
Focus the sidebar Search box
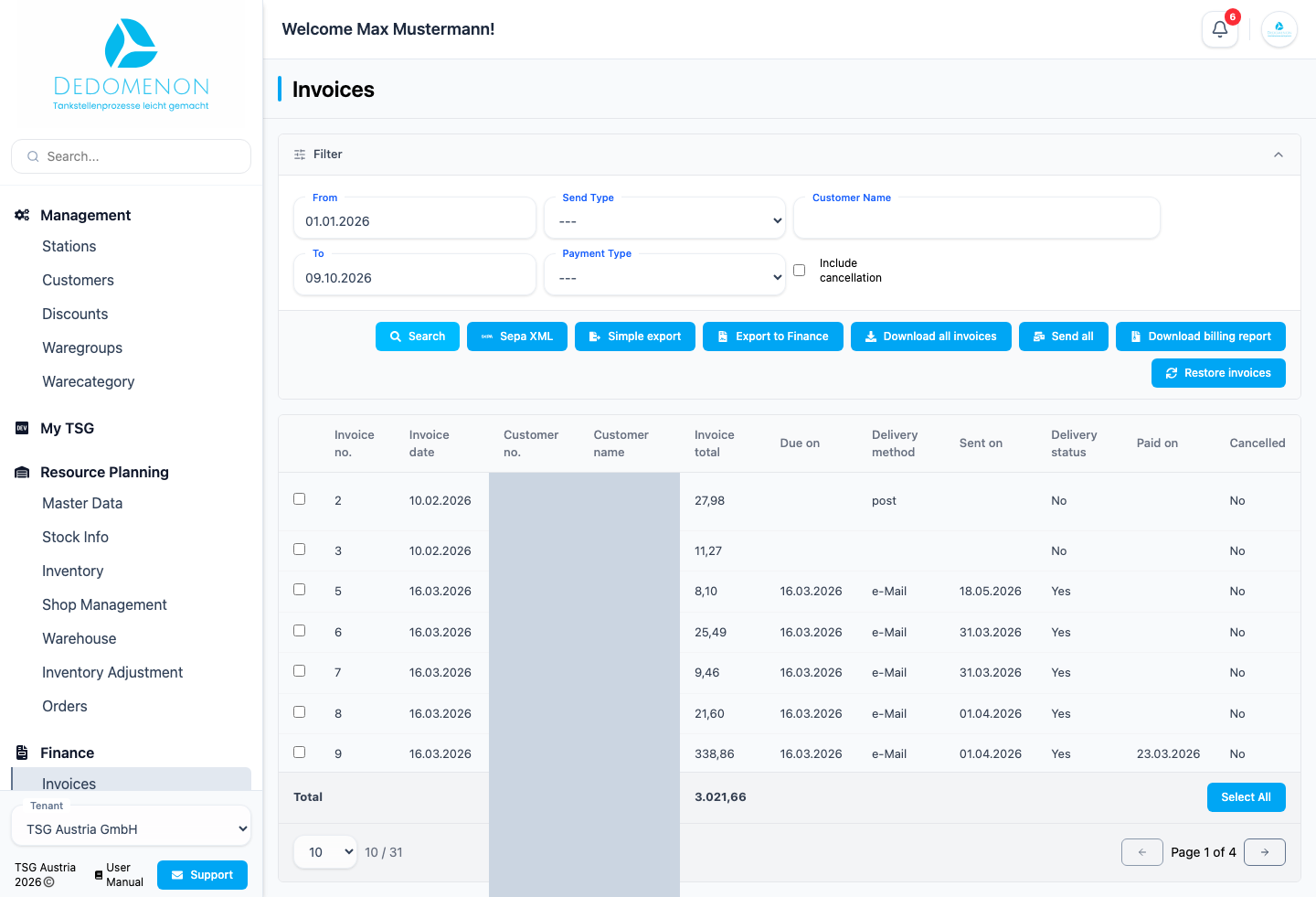coord(131,156)
